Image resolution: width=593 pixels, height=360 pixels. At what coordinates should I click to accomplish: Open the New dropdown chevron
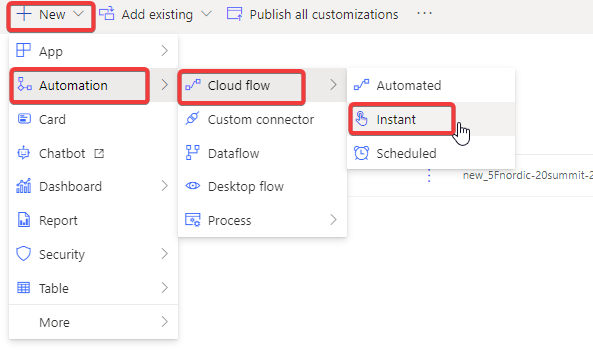pos(78,14)
